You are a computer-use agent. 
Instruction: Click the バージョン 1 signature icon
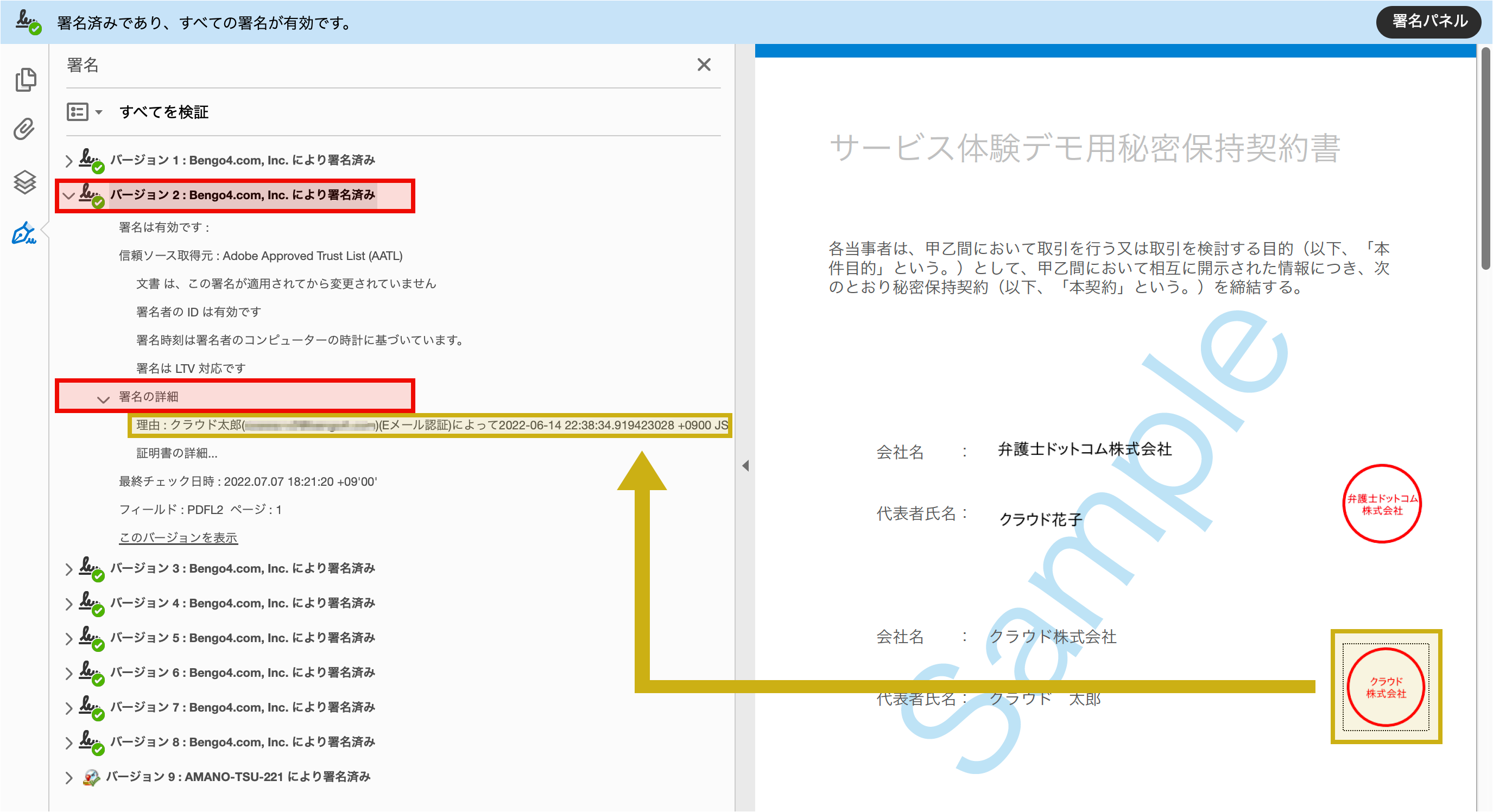[92, 161]
